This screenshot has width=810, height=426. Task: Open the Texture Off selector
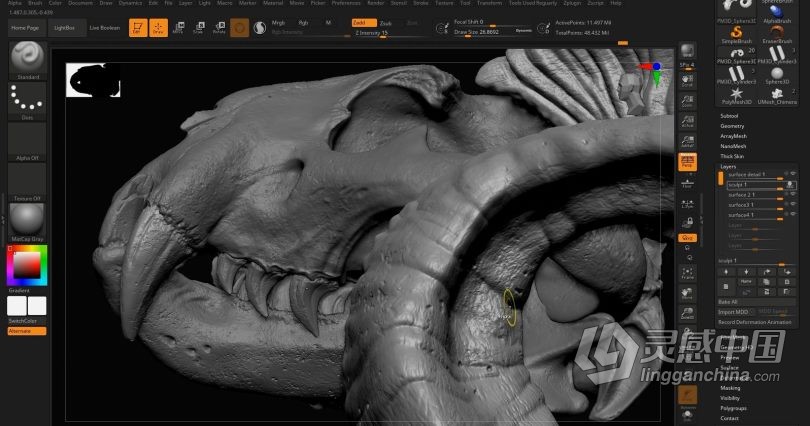[x=28, y=182]
